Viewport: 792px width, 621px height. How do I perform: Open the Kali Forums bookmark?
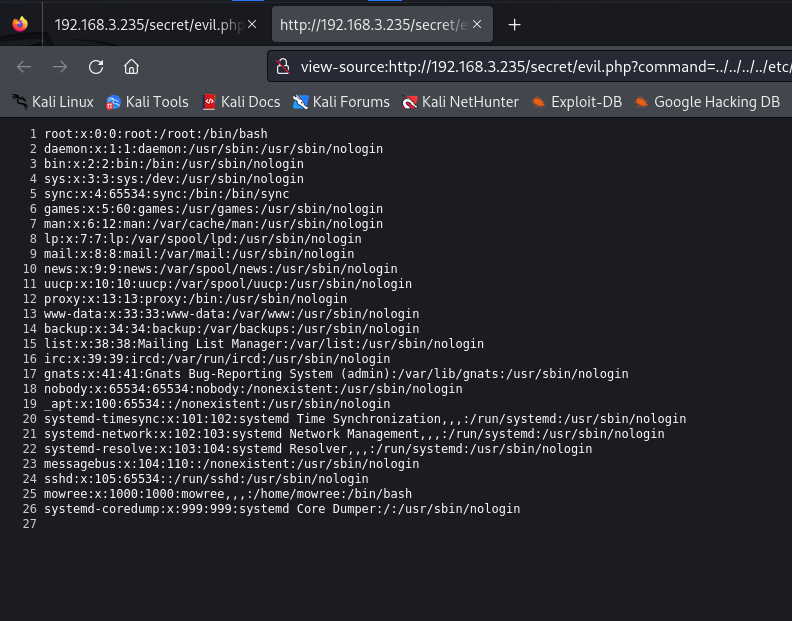click(341, 102)
